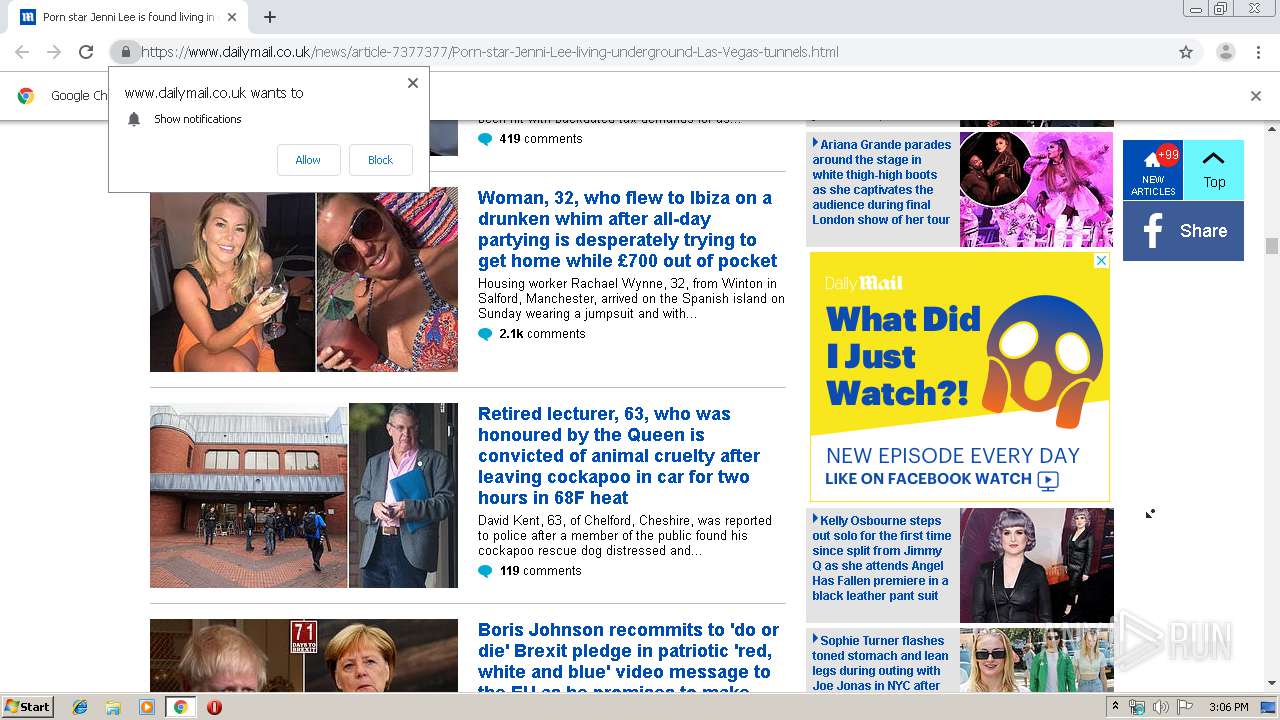Screen dimensions: 1280x720
Task: Click the Housing worker Rachael Wynne summary text
Action: point(631,299)
